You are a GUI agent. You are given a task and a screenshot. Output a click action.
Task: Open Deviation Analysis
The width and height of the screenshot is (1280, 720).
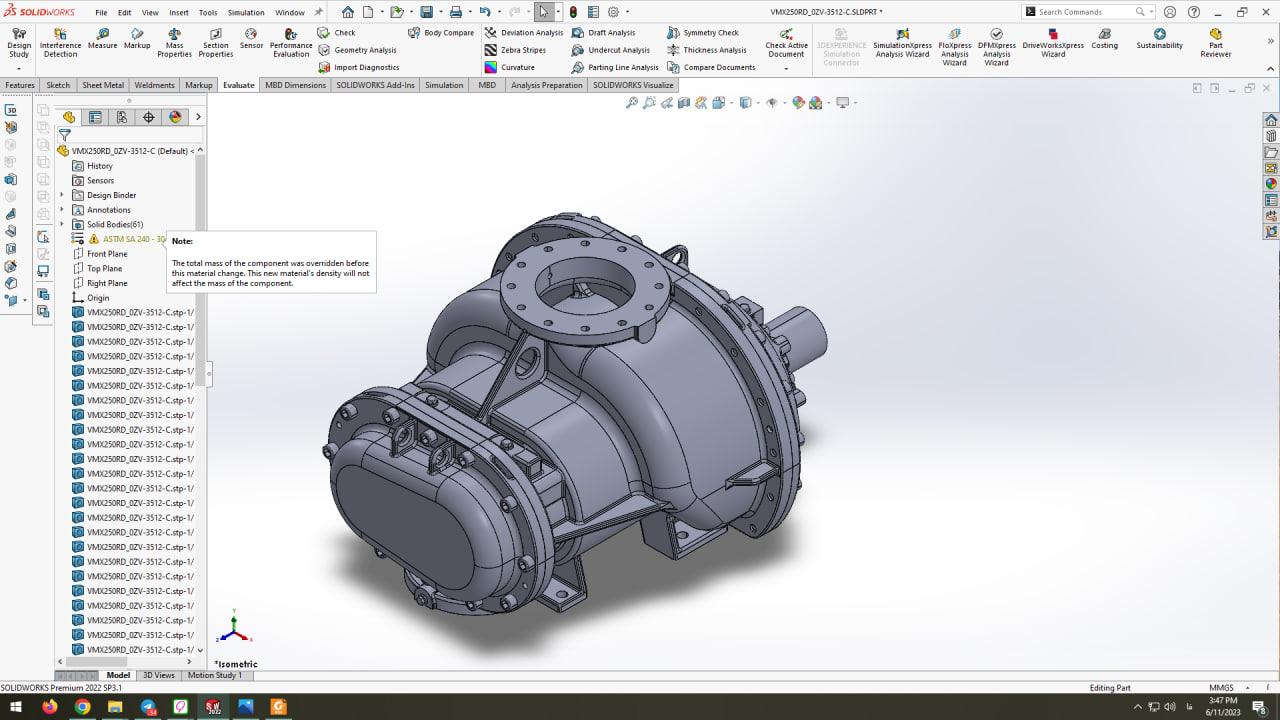pyautogui.click(x=524, y=33)
